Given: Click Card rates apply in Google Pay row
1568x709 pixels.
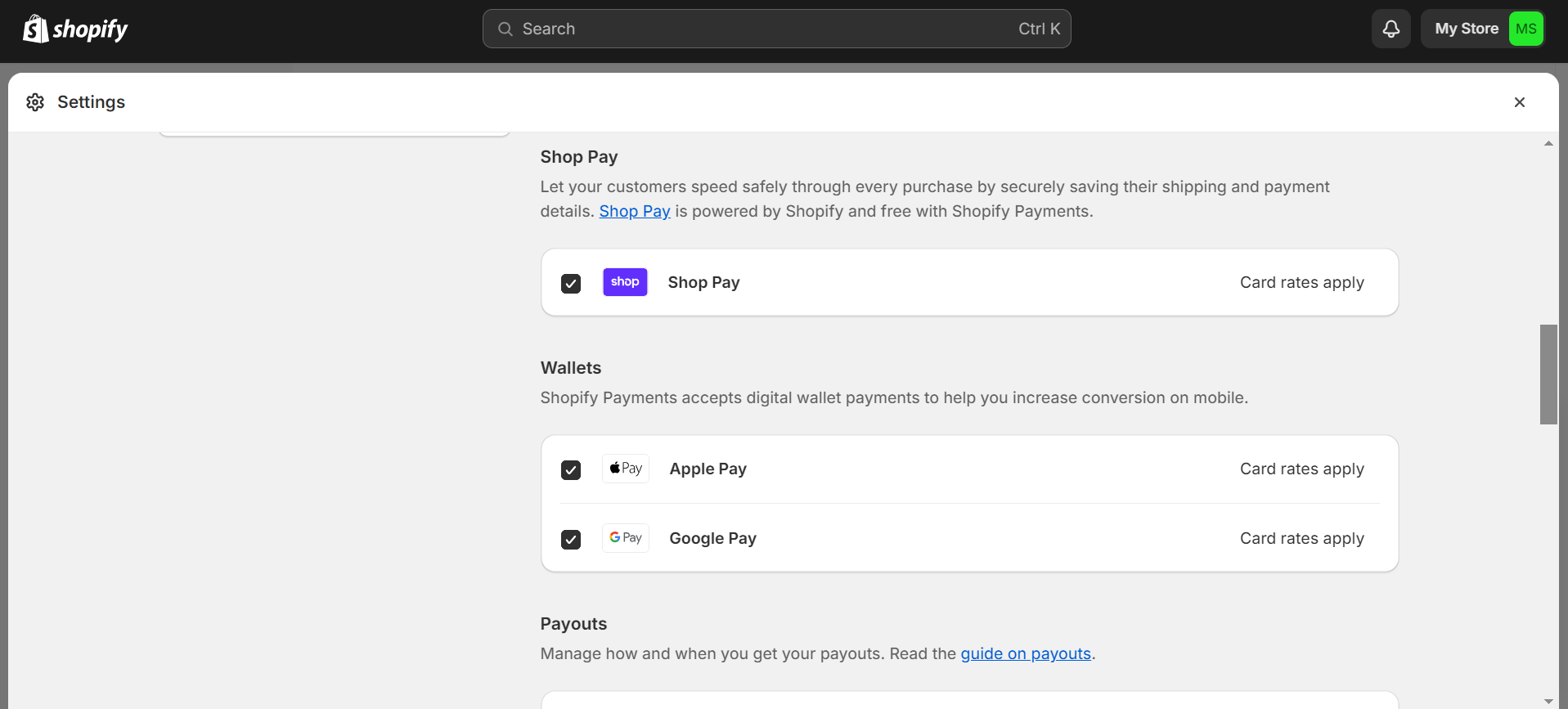Looking at the screenshot, I should click(1302, 538).
